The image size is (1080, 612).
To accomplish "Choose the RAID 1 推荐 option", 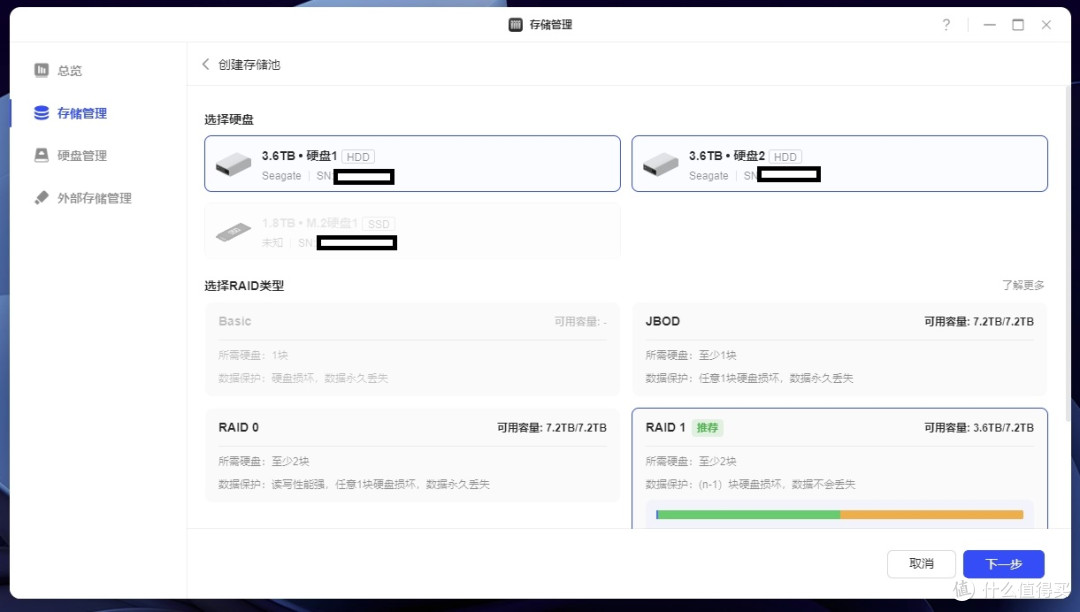I will pyautogui.click(x=839, y=469).
